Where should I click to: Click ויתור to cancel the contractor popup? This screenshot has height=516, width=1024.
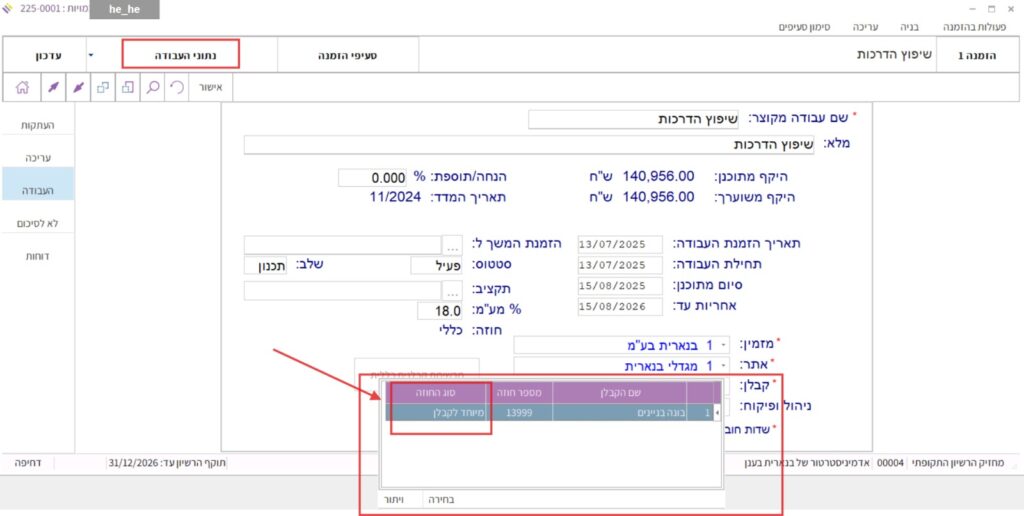tap(392, 498)
